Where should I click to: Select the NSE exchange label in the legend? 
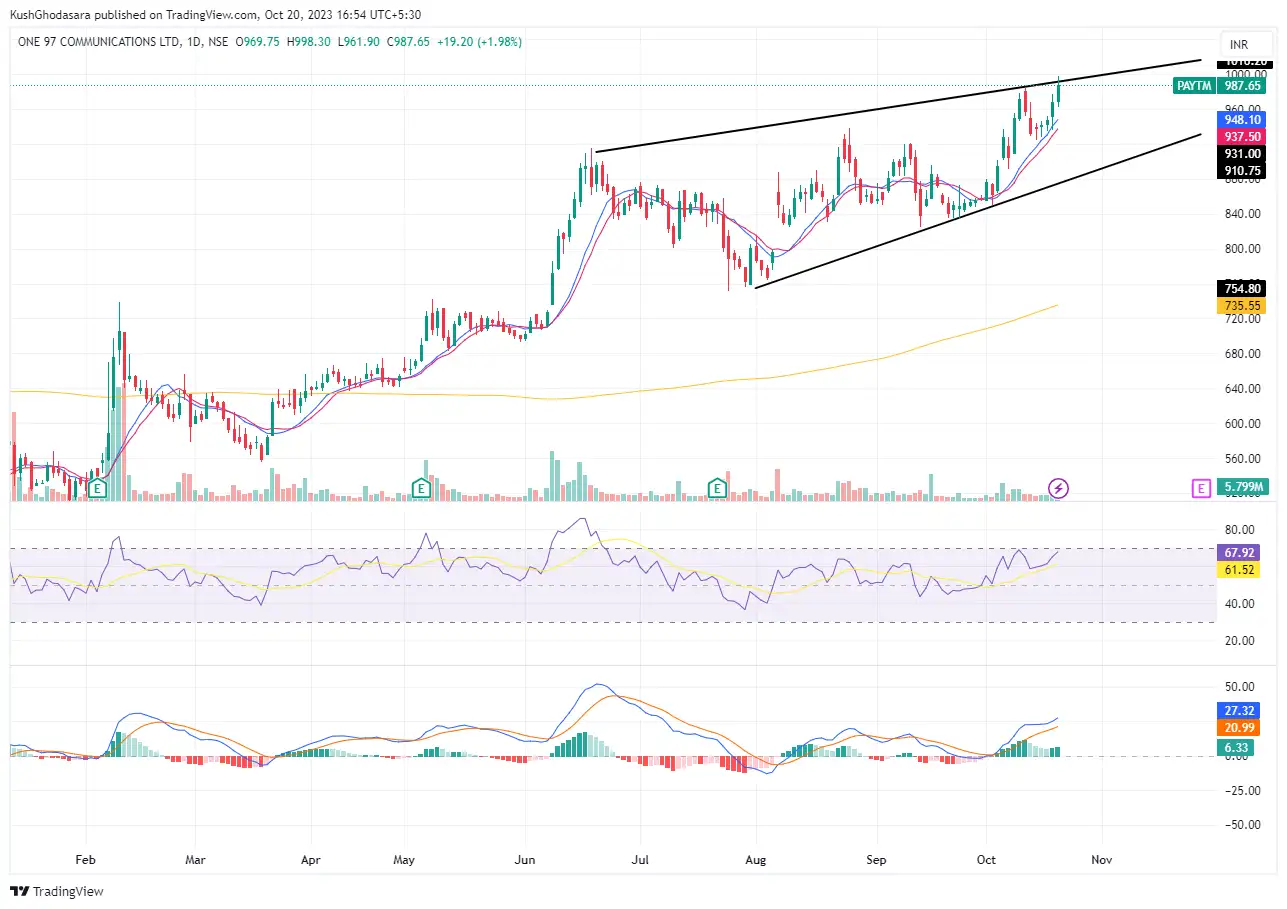point(217,42)
